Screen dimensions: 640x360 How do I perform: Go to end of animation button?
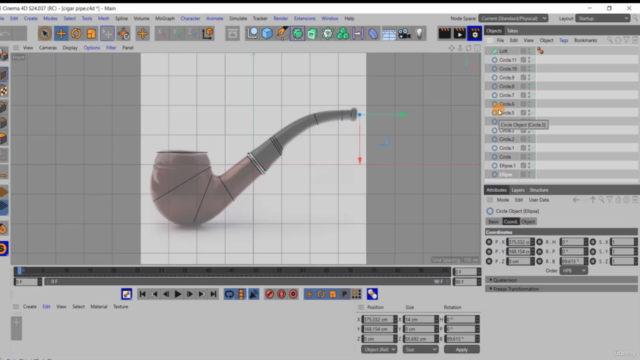tap(213, 294)
